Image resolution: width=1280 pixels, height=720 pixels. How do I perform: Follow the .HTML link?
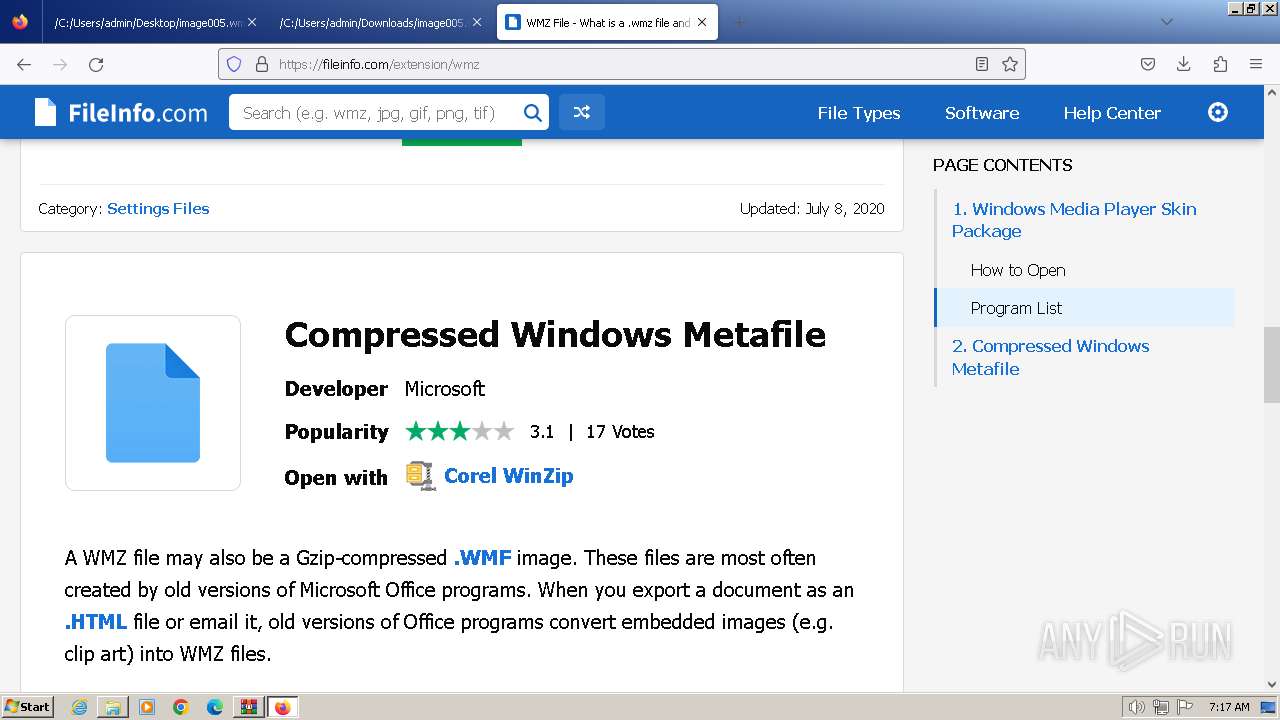point(96,622)
